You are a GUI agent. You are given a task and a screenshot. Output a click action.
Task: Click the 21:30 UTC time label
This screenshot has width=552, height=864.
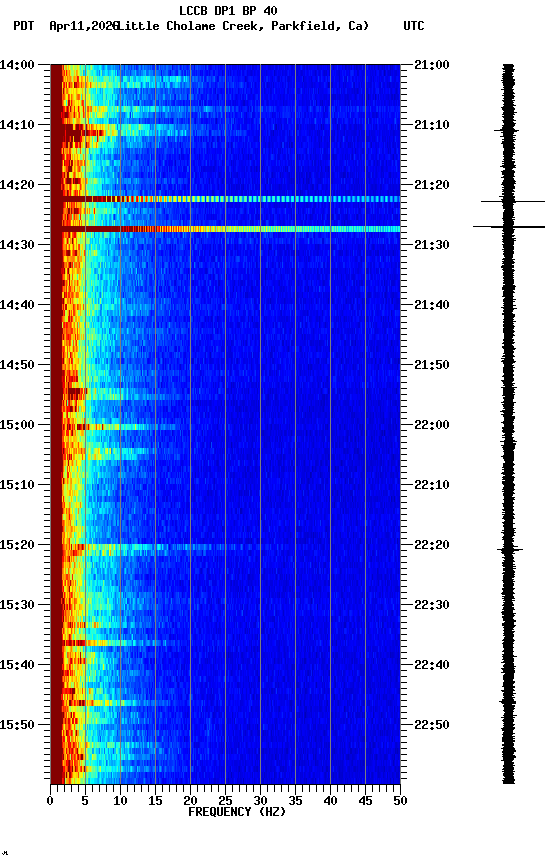tap(432, 245)
